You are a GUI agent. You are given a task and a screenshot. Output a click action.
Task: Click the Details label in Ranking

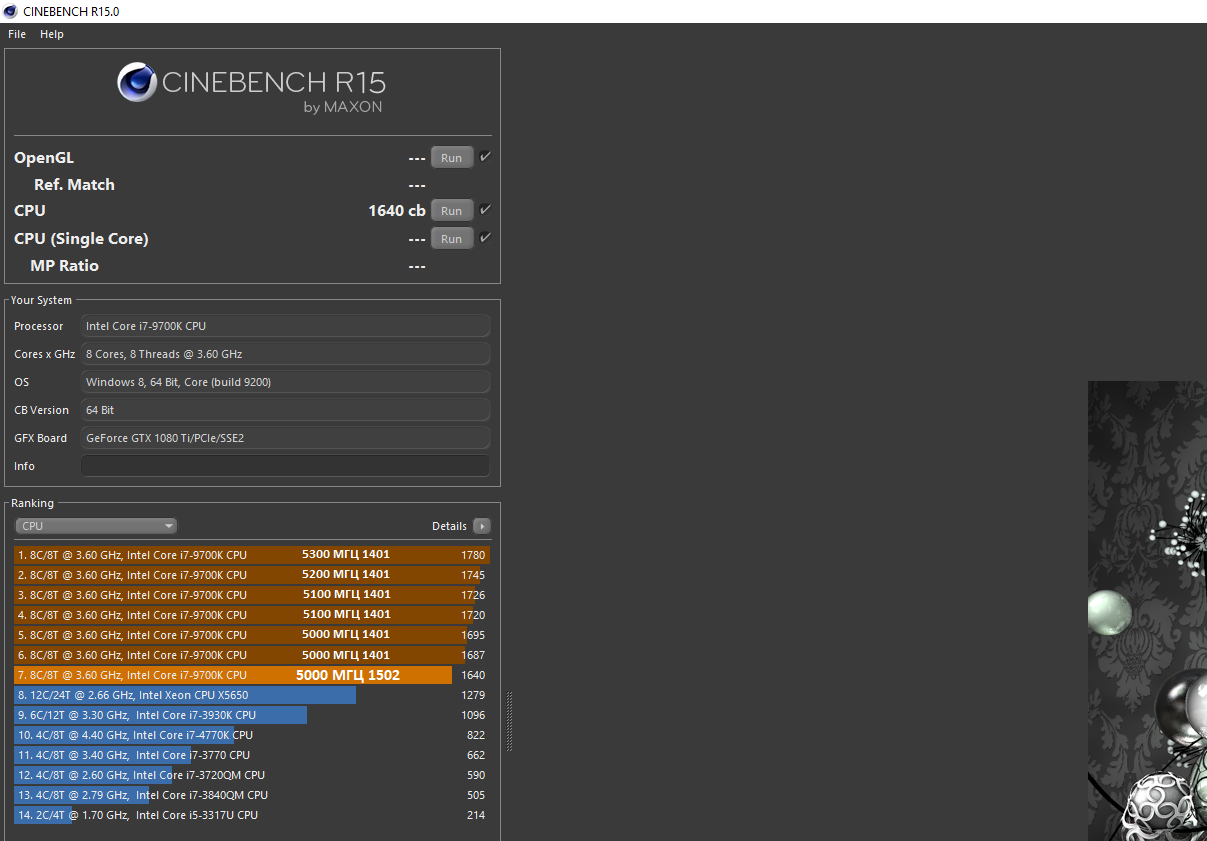point(449,526)
